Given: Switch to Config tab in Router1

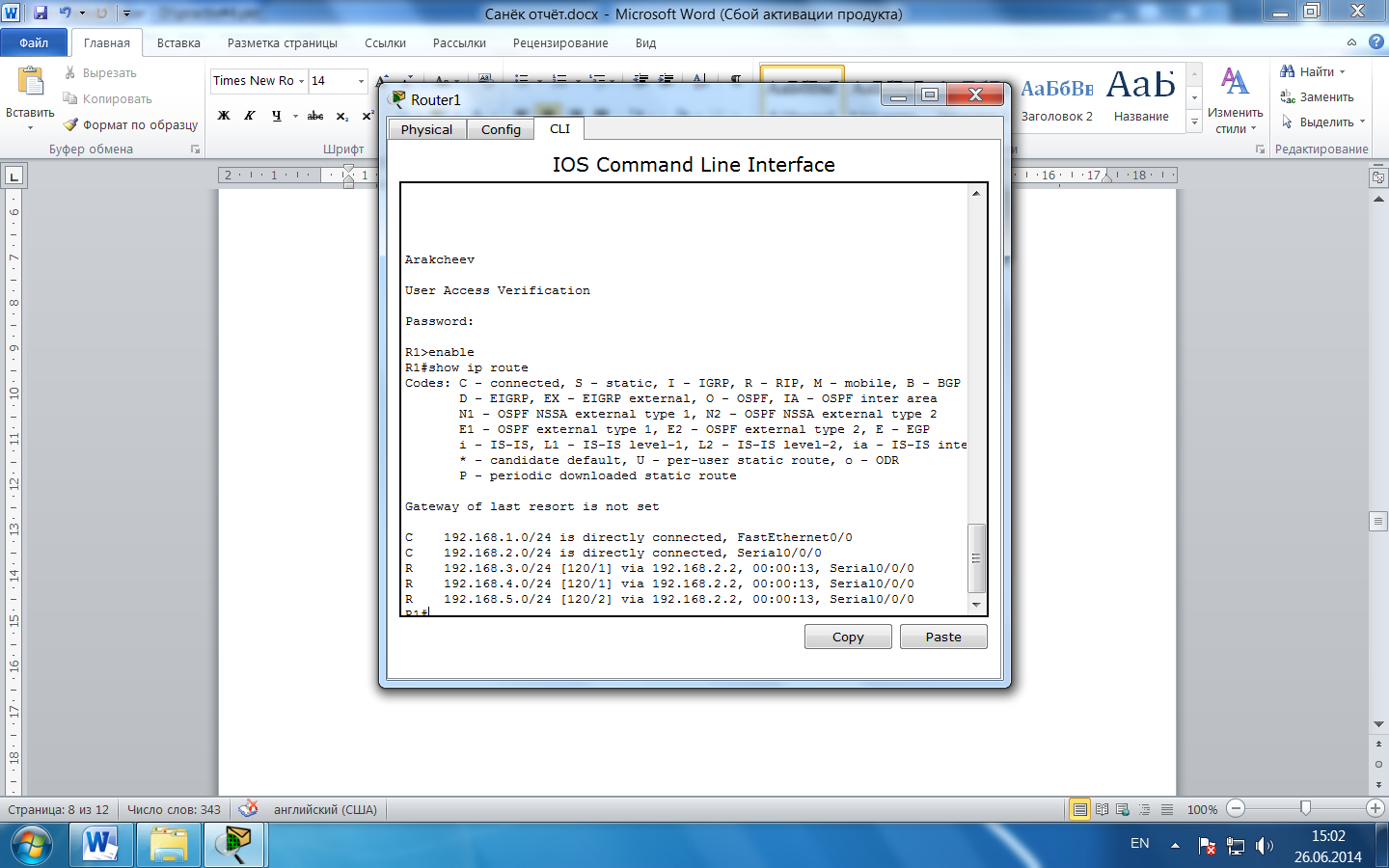Looking at the screenshot, I should [501, 129].
